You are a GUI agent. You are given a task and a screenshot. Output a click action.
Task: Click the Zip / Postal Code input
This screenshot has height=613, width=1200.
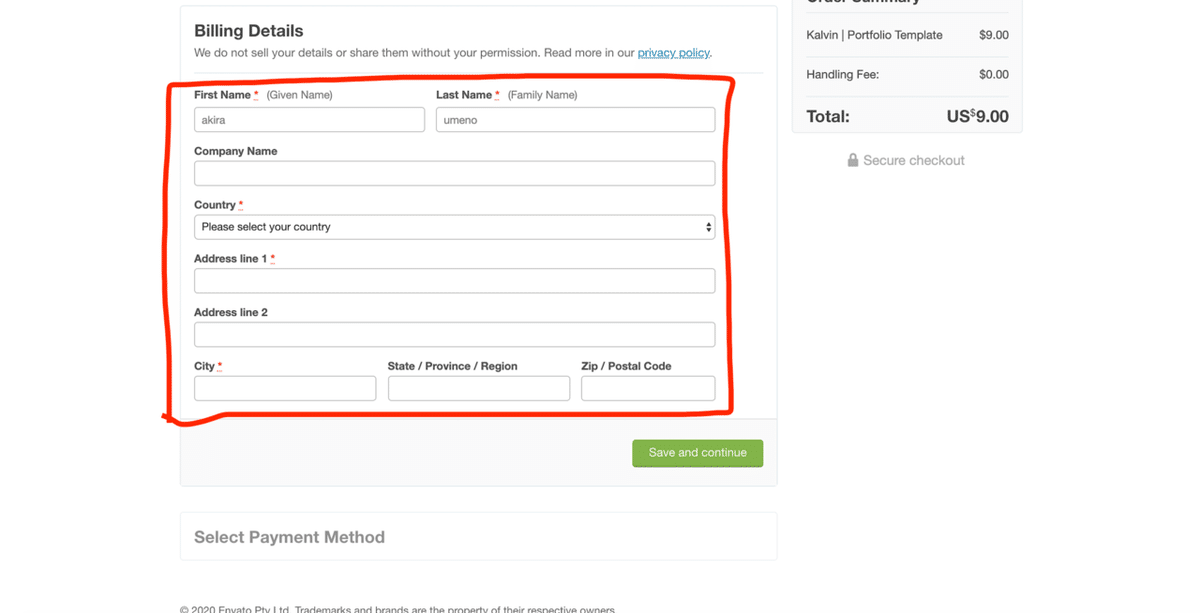648,388
